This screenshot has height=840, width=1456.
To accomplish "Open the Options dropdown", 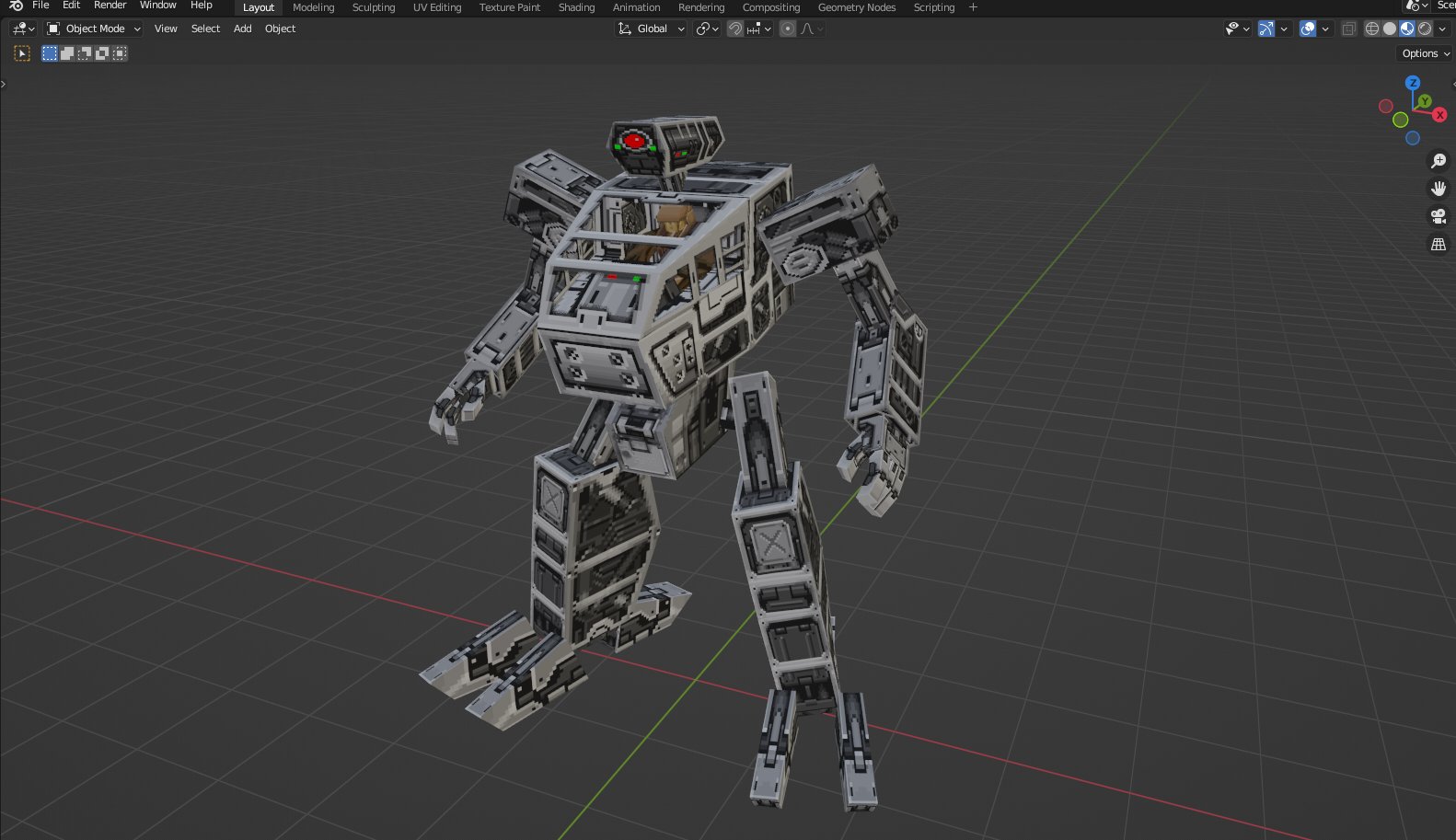I will [1426, 53].
